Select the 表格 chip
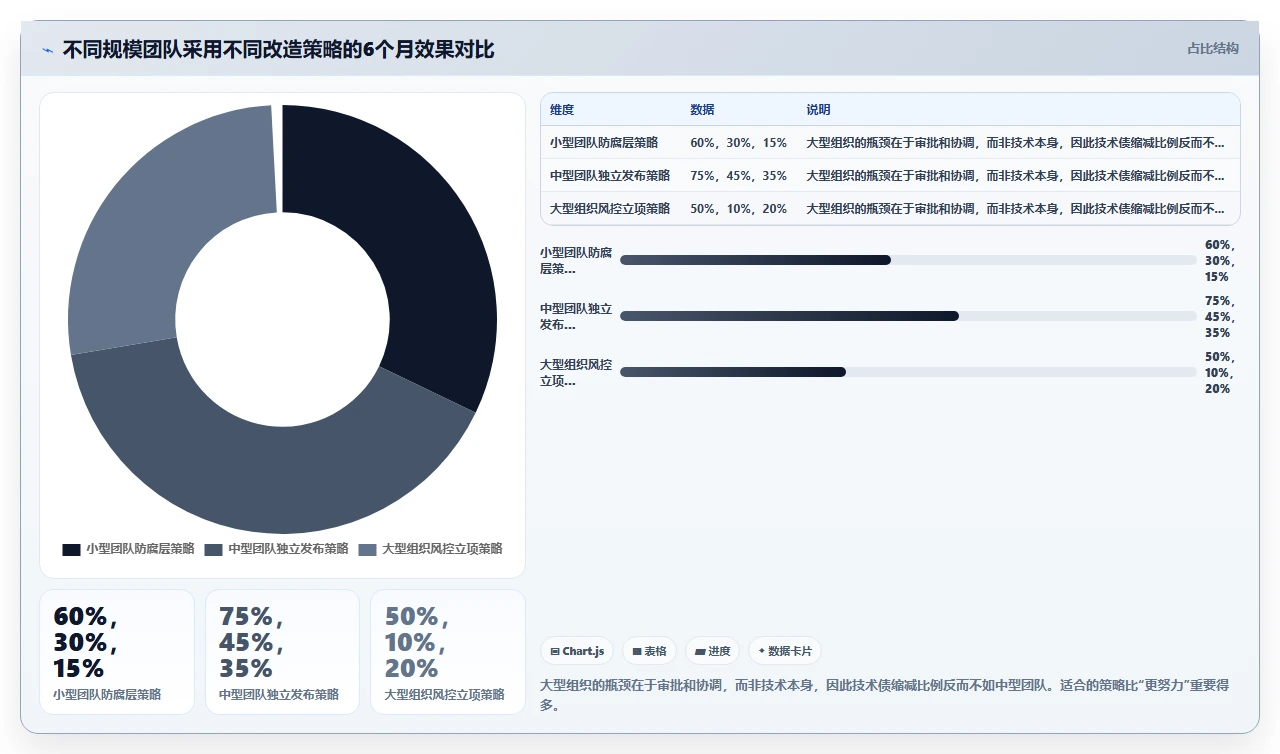The width and height of the screenshot is (1280, 754). click(x=649, y=651)
